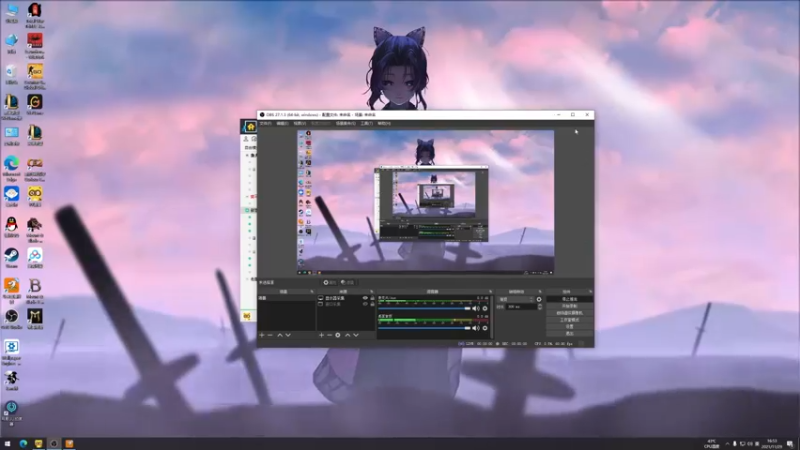Open the Scene Collection menu in OBS
800x450 pixels.
(x=345, y=123)
